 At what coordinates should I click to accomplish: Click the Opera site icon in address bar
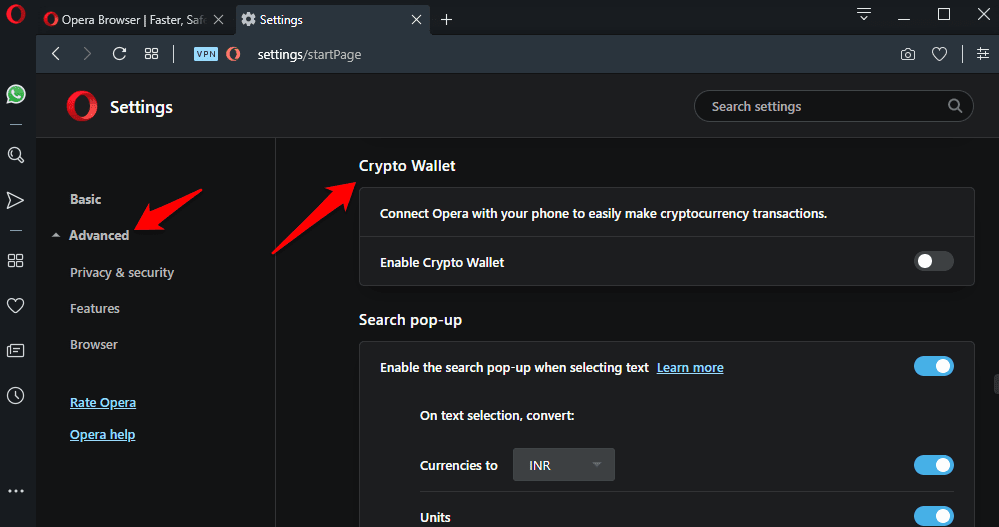coord(234,54)
